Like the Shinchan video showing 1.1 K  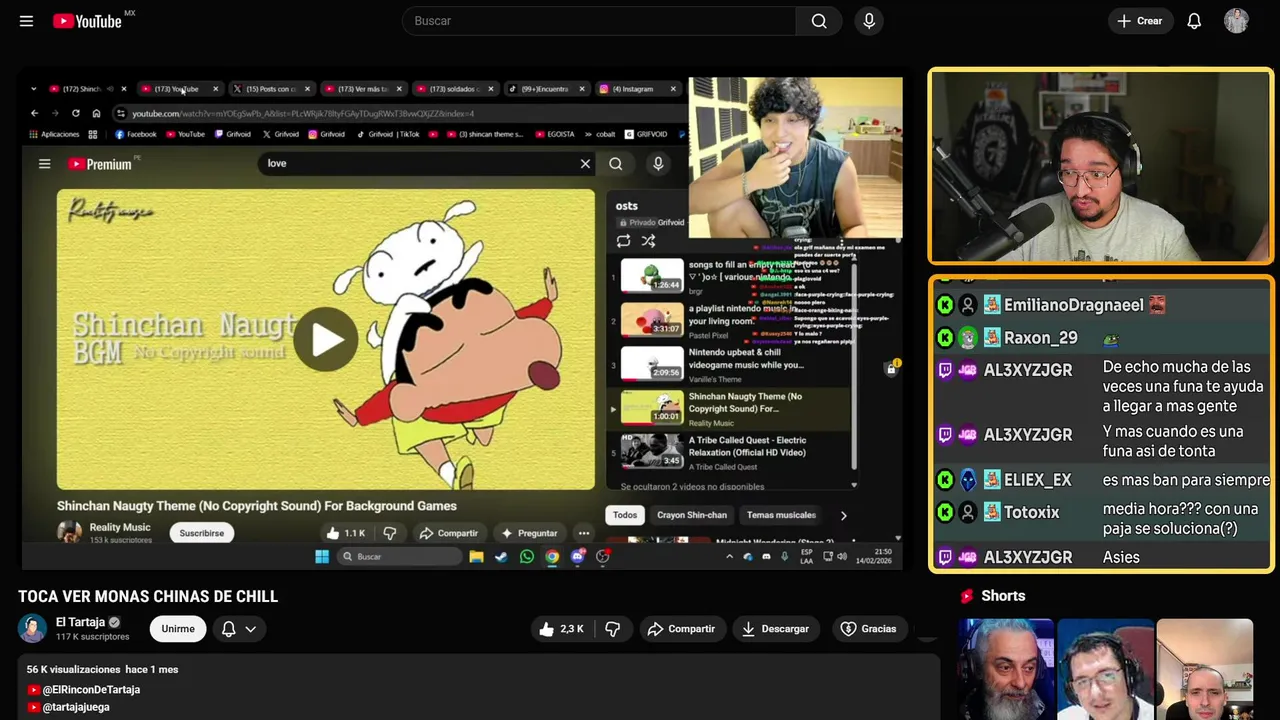click(346, 533)
